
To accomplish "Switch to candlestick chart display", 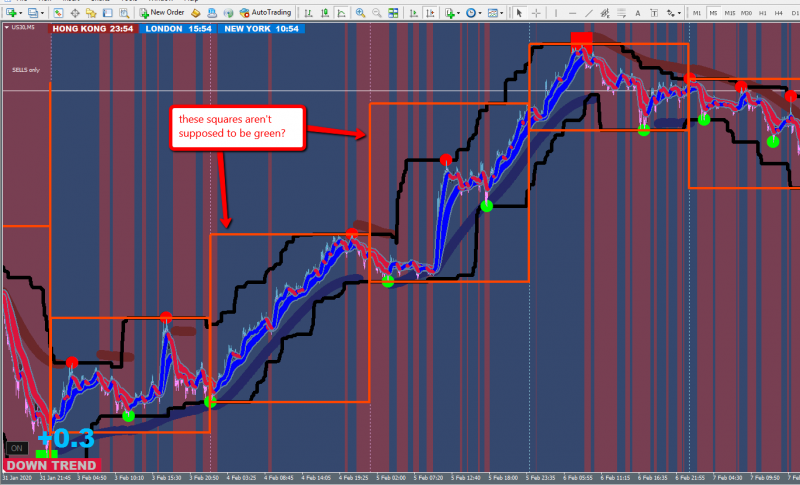I will point(324,13).
